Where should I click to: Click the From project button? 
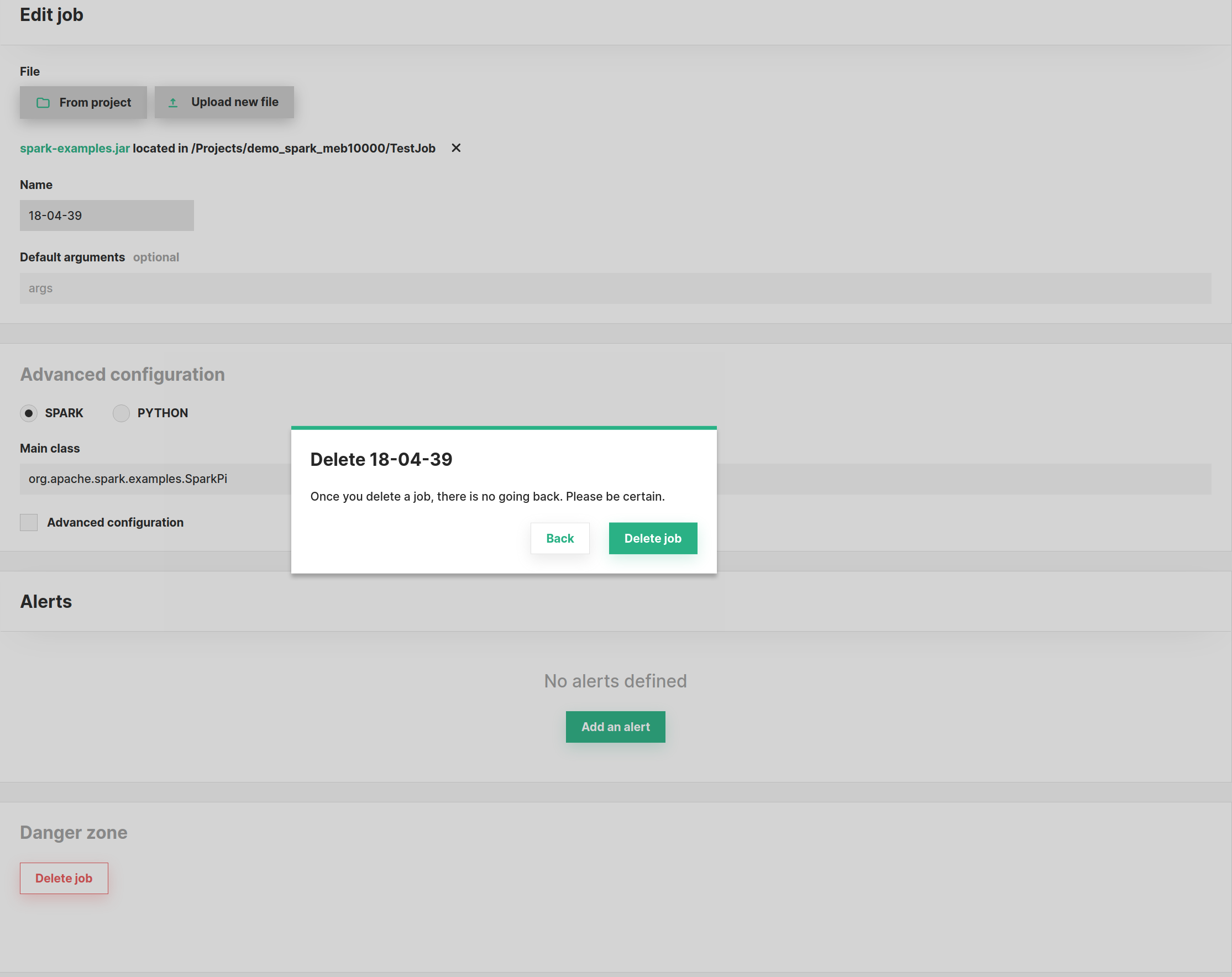tap(83, 103)
